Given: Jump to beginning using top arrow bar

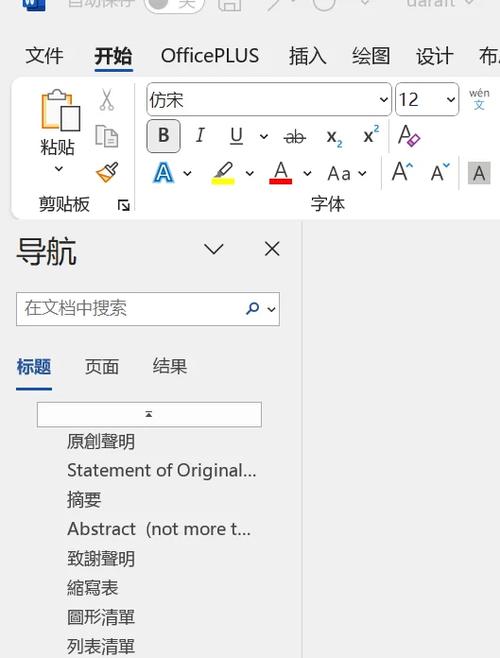Looking at the screenshot, I should [x=149, y=414].
